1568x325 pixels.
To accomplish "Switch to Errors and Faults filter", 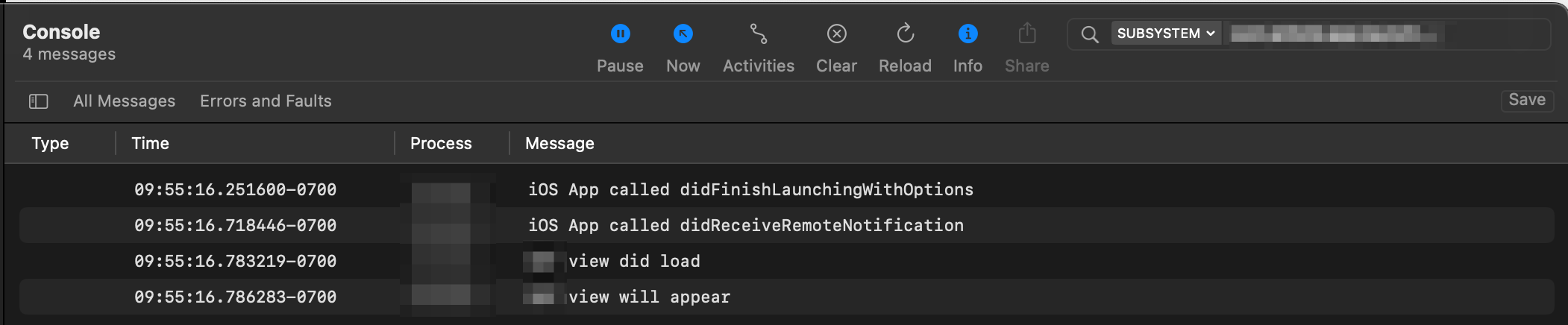I will click(266, 101).
